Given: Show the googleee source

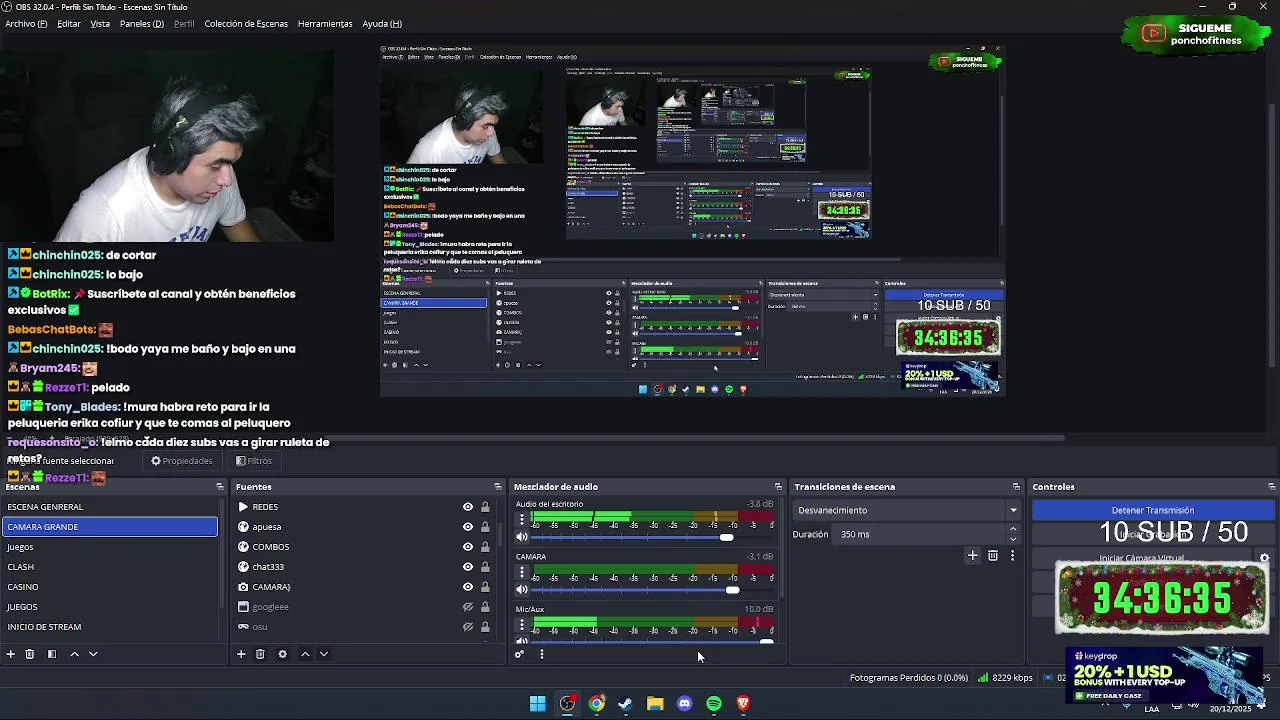Looking at the screenshot, I should pos(467,607).
